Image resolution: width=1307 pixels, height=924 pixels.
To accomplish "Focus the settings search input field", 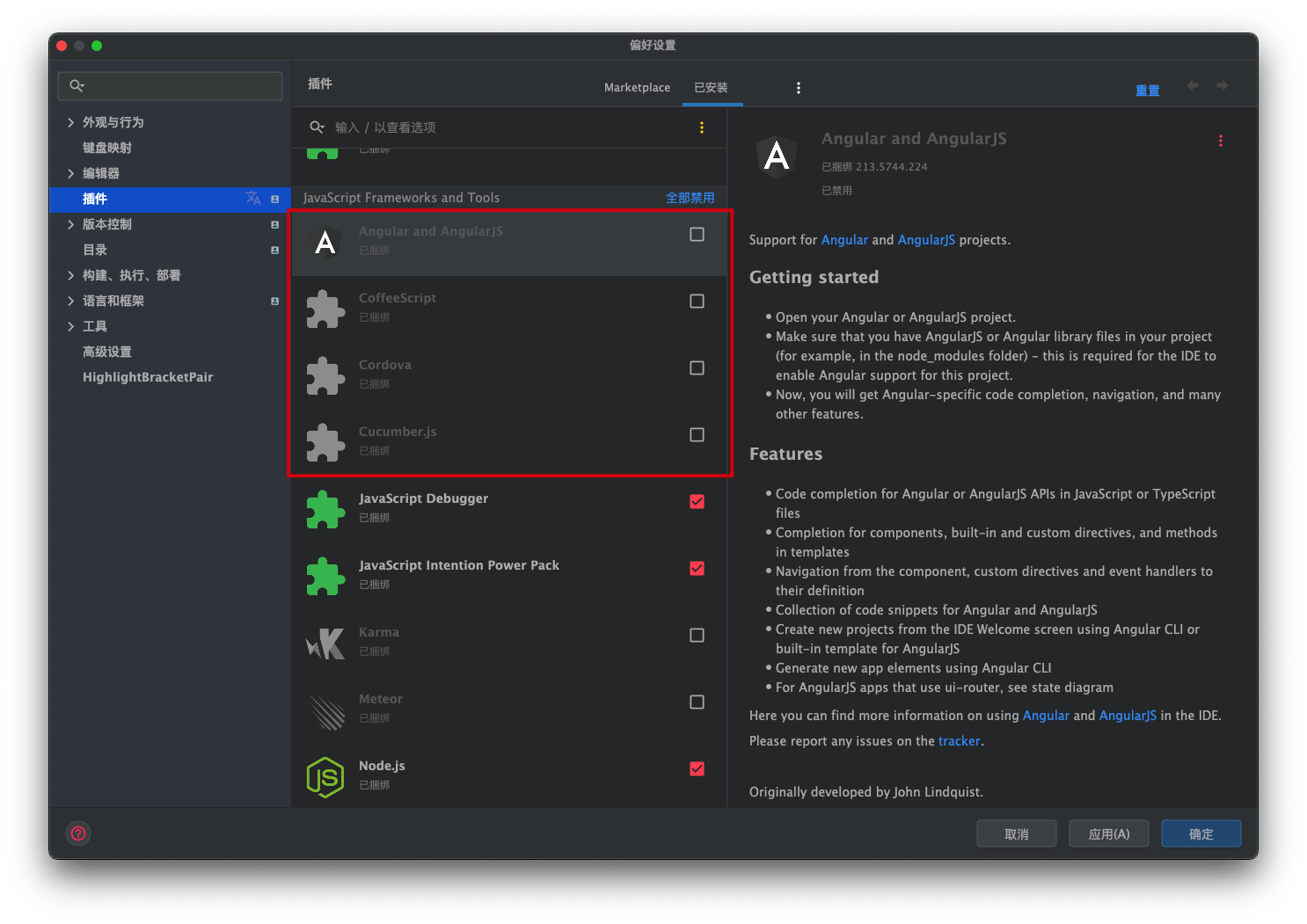I will (x=171, y=85).
